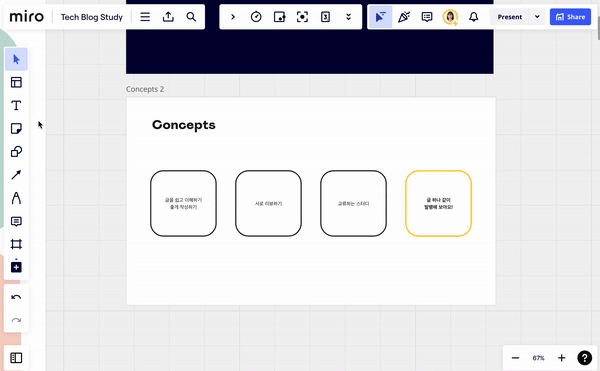Zoom in with the plus button

561,358
